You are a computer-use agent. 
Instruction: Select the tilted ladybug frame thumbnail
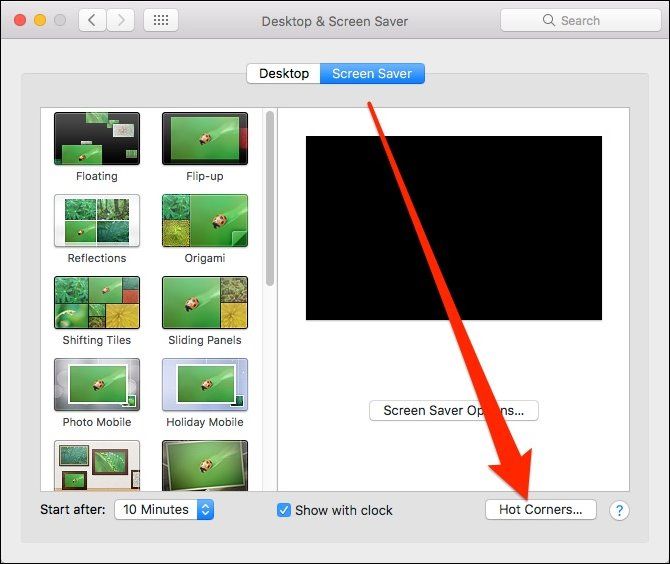click(x=205, y=466)
